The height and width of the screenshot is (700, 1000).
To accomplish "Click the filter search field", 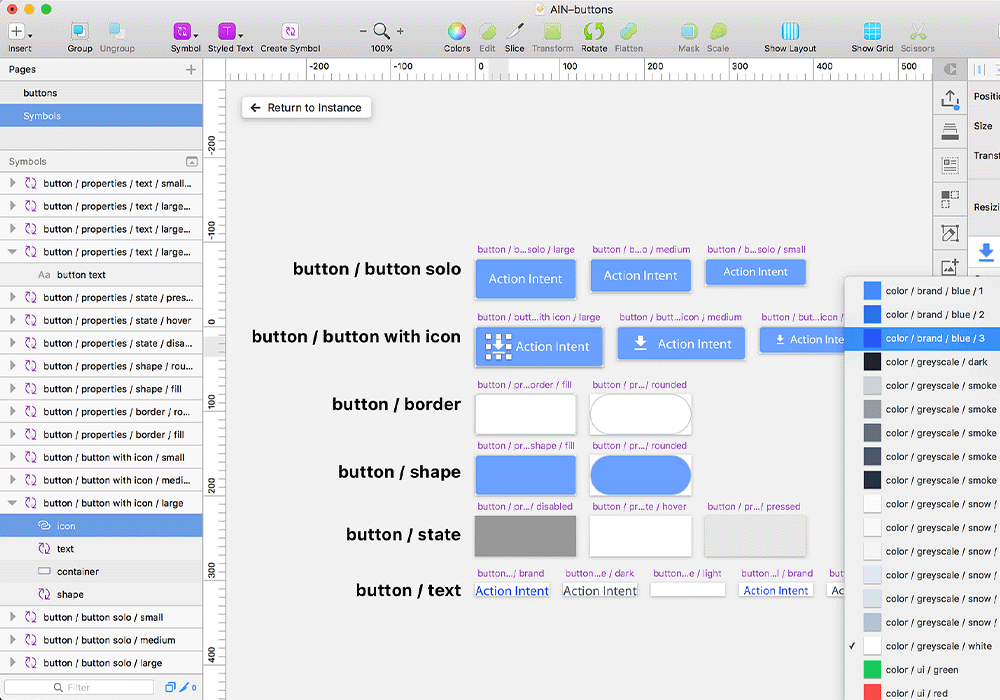I will click(x=79, y=687).
